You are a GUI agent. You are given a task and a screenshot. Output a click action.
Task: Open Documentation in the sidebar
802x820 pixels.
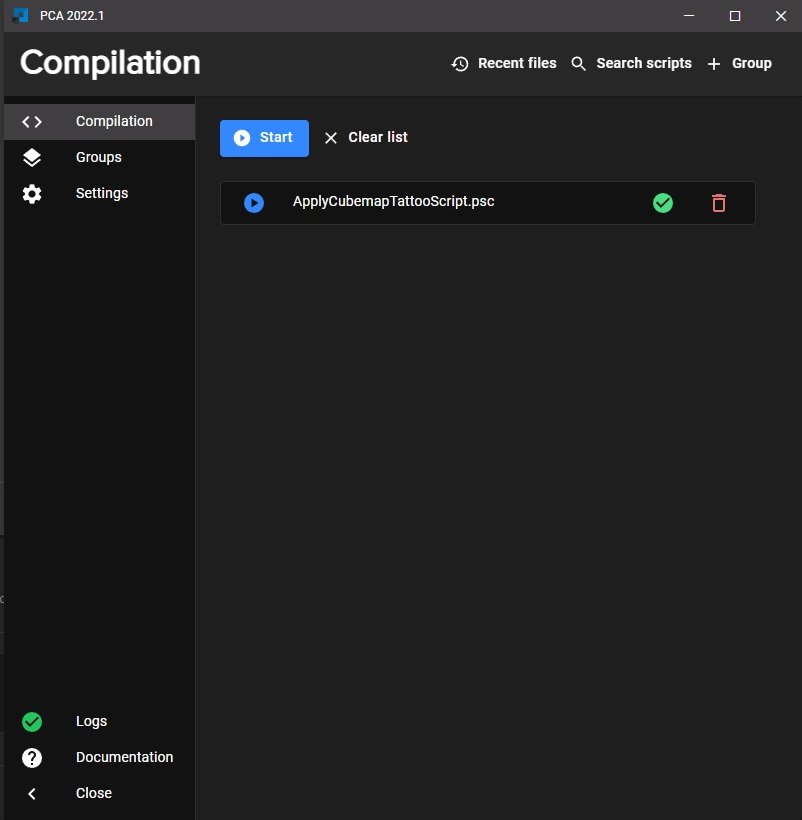tap(99, 757)
